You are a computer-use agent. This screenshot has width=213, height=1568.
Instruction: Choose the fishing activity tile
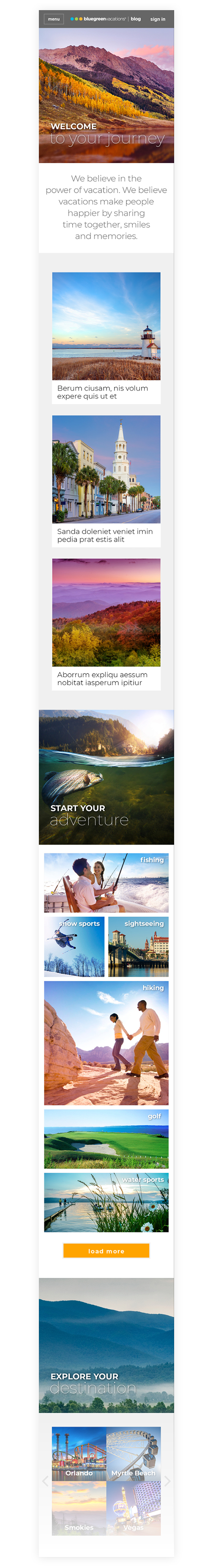pos(106,883)
